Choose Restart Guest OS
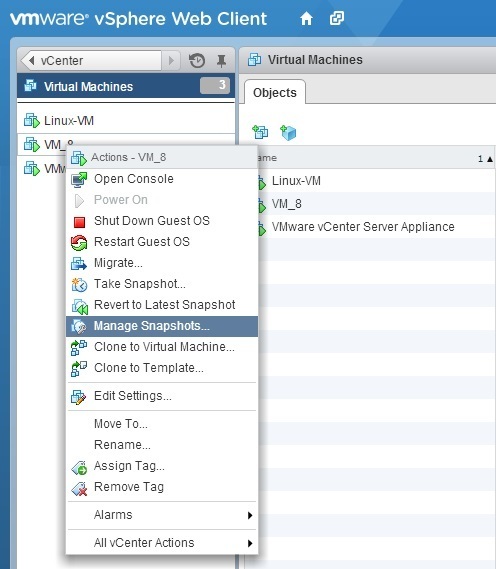The height and width of the screenshot is (569, 496). pyautogui.click(x=162, y=242)
